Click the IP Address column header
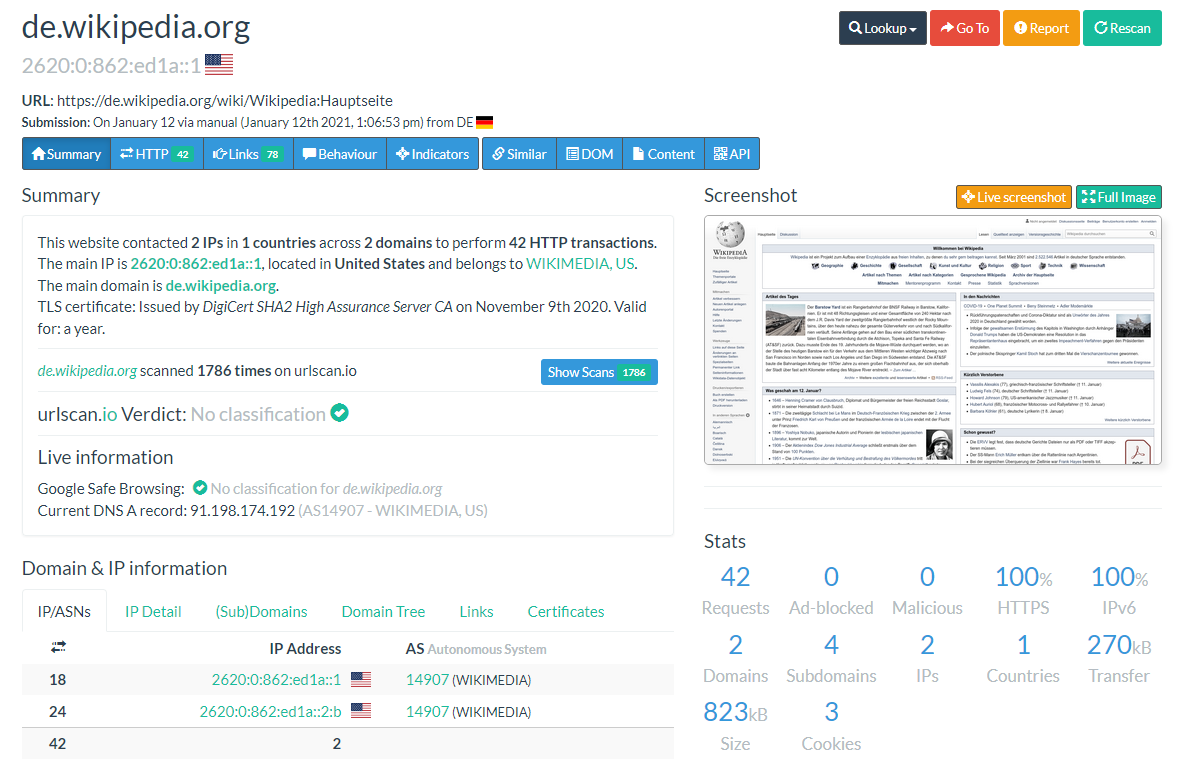Viewport: 1180px width, 782px height. click(x=305, y=649)
